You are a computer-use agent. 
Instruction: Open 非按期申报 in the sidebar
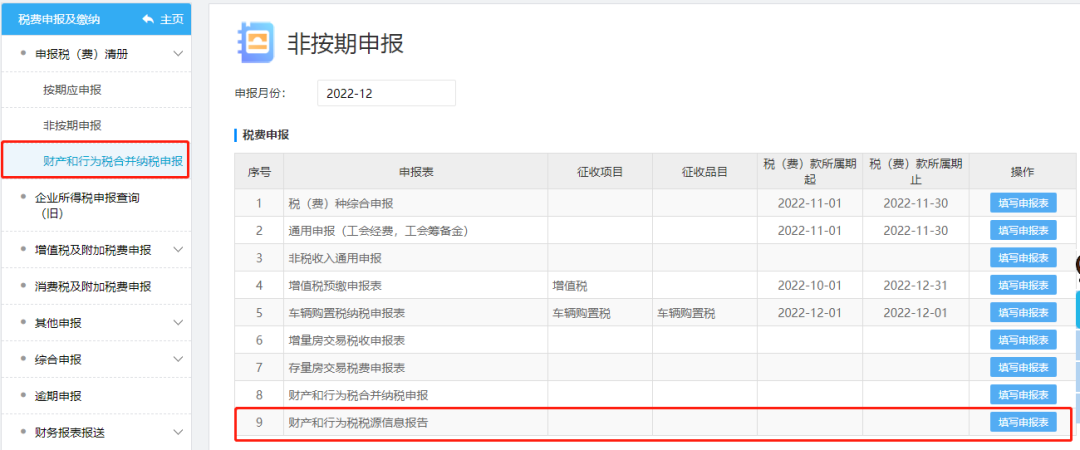coord(72,125)
